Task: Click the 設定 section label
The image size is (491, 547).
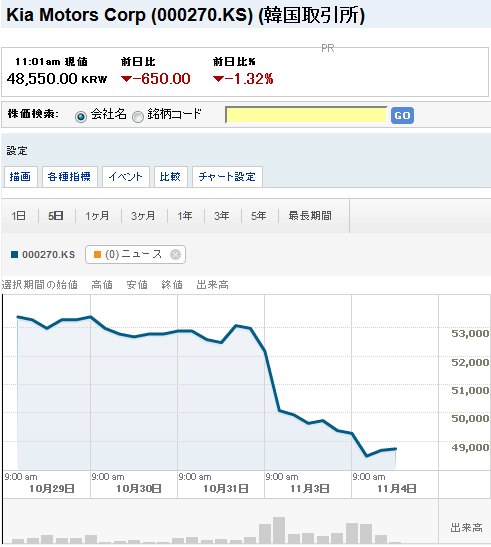Action: pos(17,151)
